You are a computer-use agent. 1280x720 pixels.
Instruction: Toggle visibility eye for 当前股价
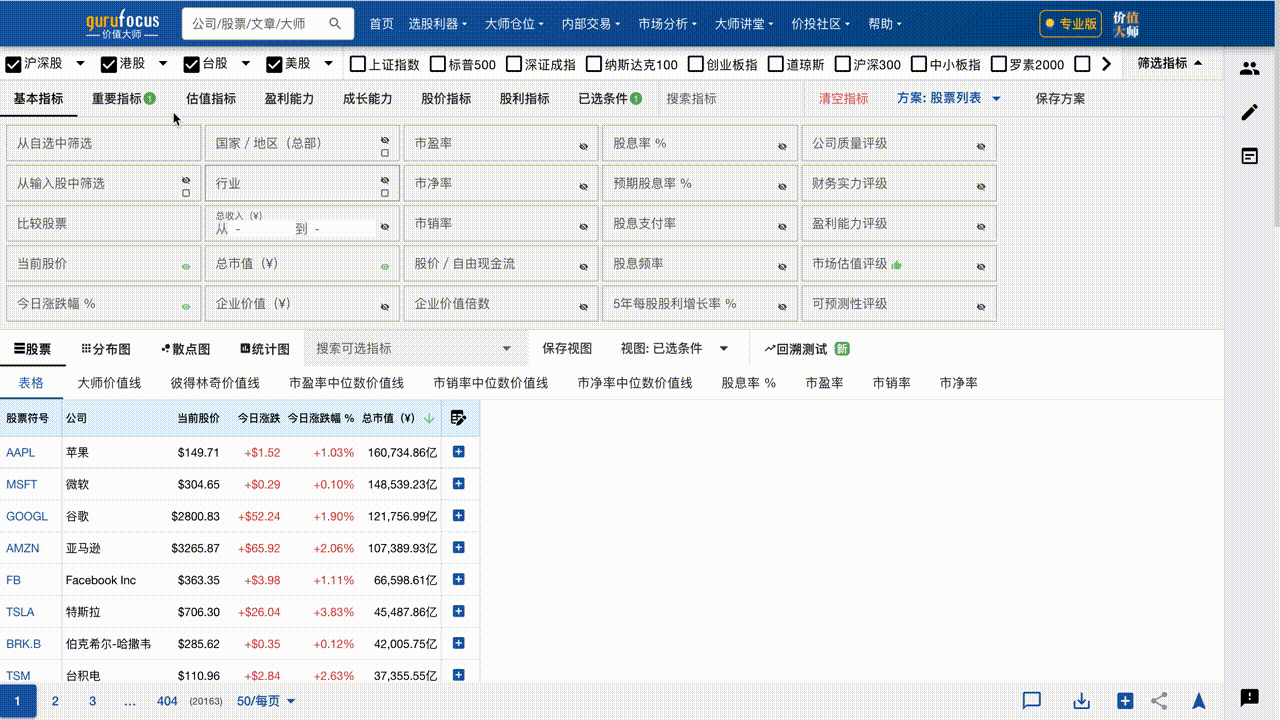[186, 267]
